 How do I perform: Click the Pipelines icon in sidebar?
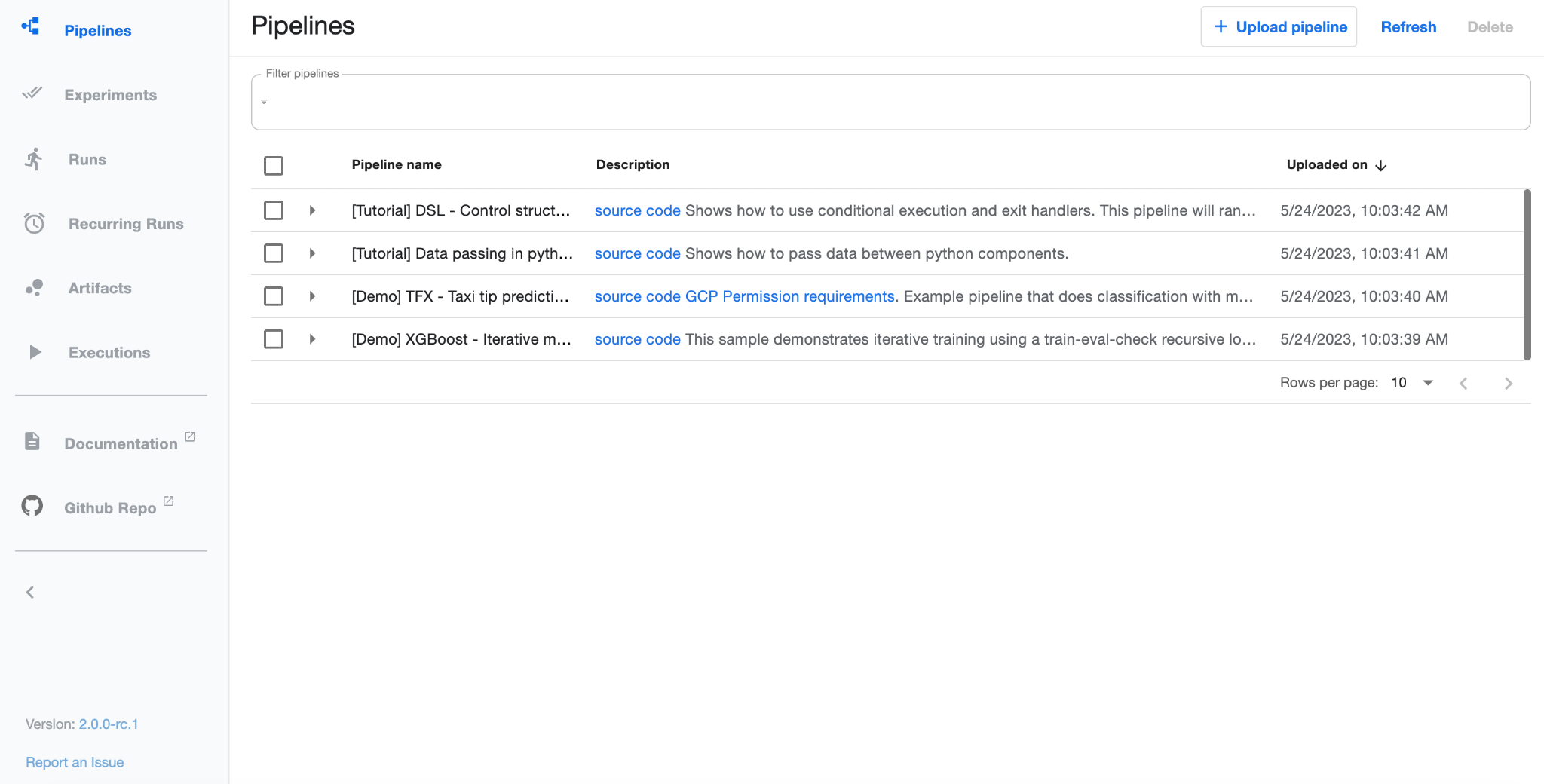31,27
